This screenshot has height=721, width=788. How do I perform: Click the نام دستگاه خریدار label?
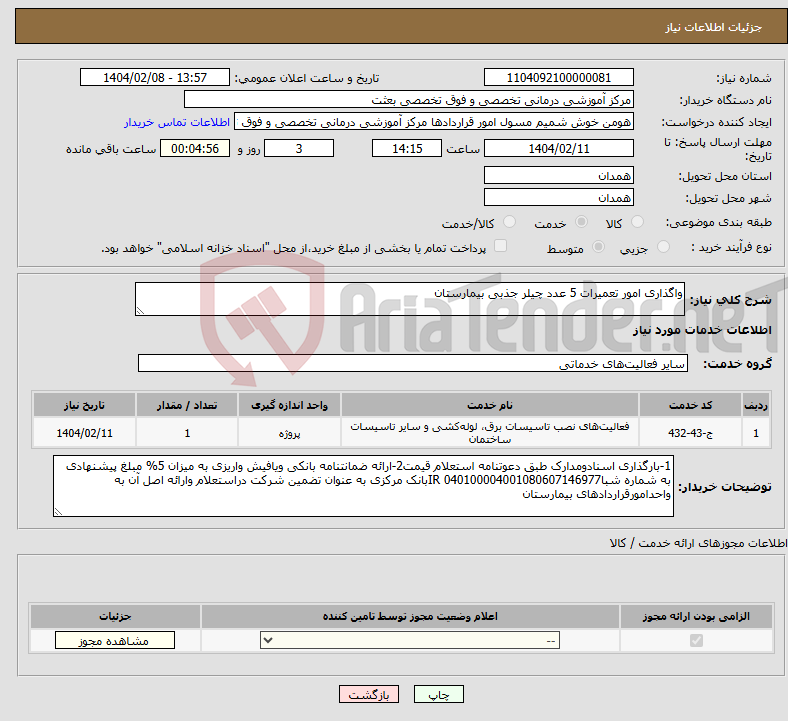(x=726, y=100)
